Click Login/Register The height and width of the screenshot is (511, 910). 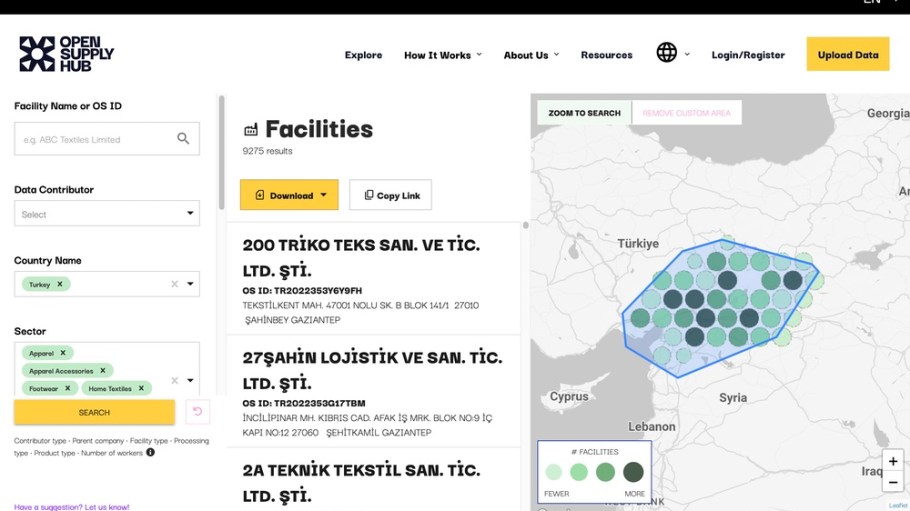point(748,55)
